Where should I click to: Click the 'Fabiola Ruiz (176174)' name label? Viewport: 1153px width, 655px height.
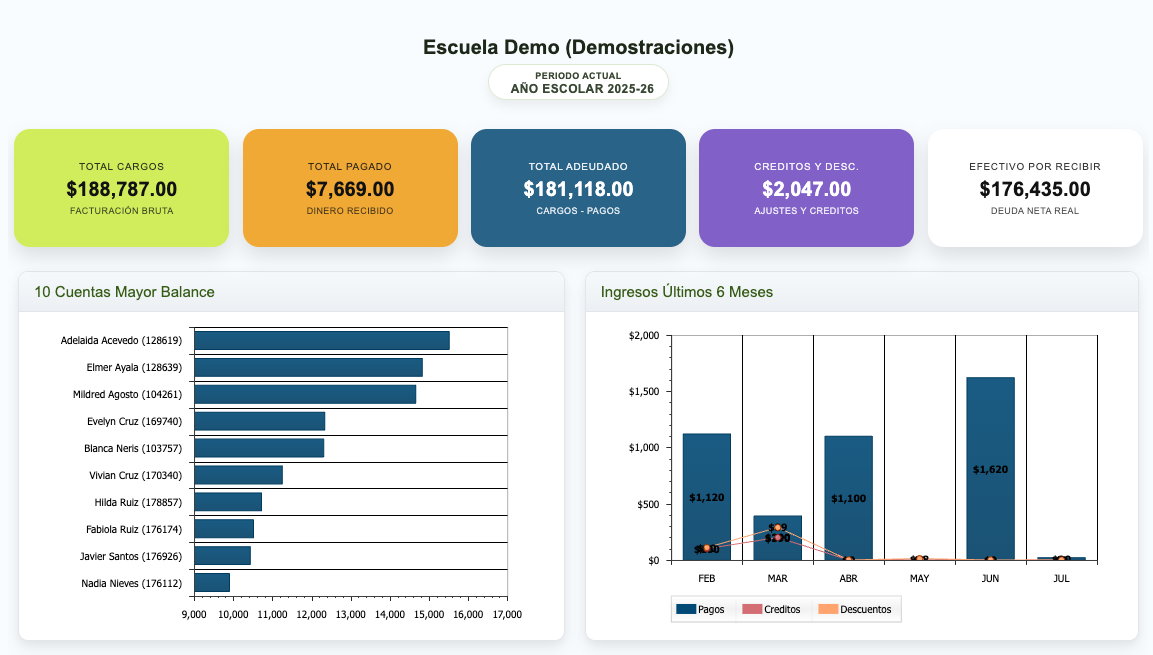tap(134, 529)
